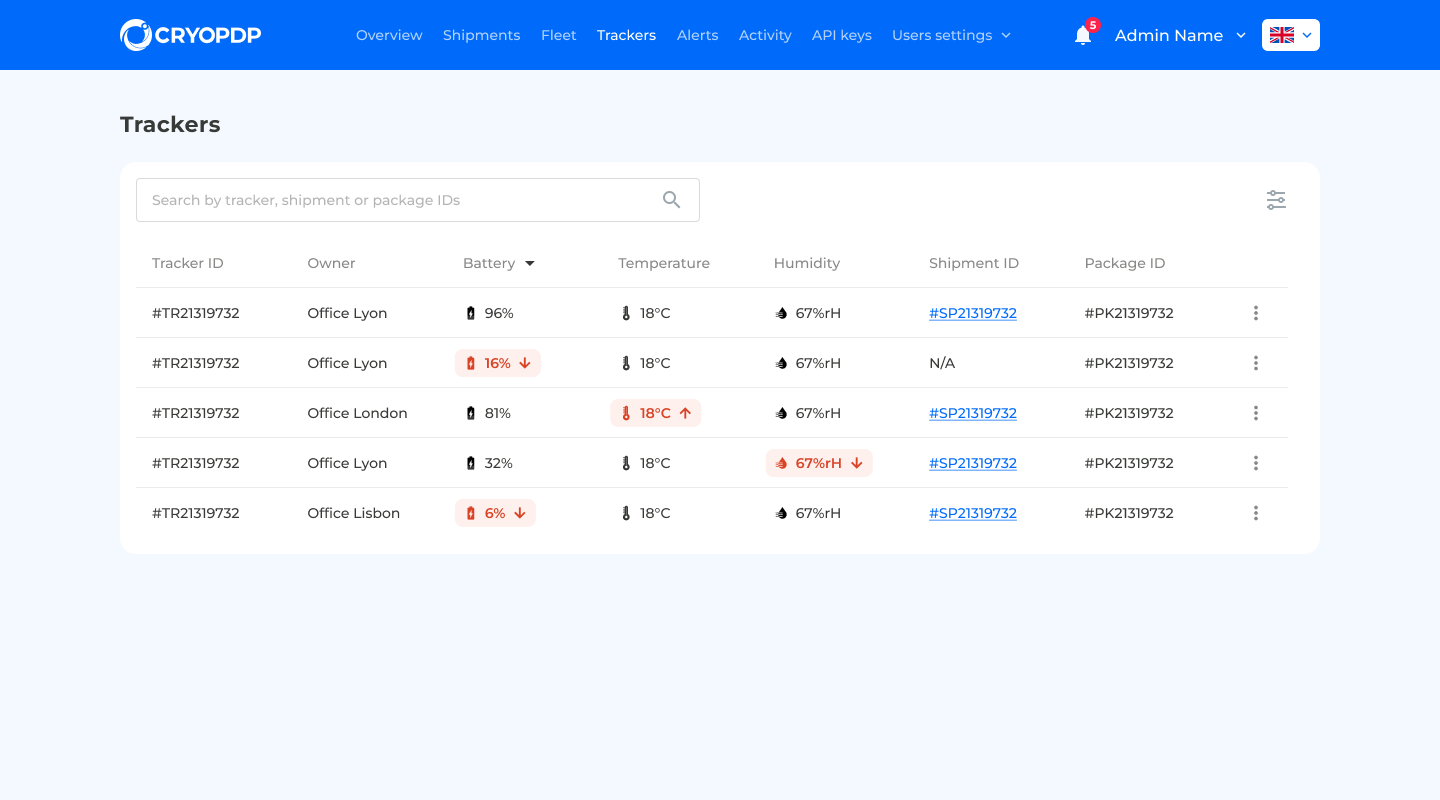View the Activity page
Viewport: 1440px width, 800px height.
[x=765, y=35]
